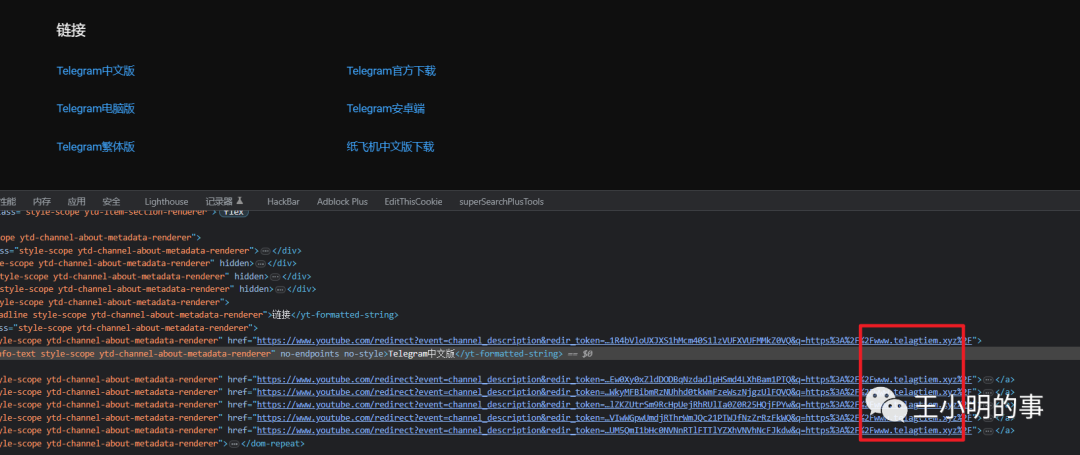Click the href URL with token Ew0Xy0xZldDODBq
The image size is (1080, 455).
[x=614, y=379]
